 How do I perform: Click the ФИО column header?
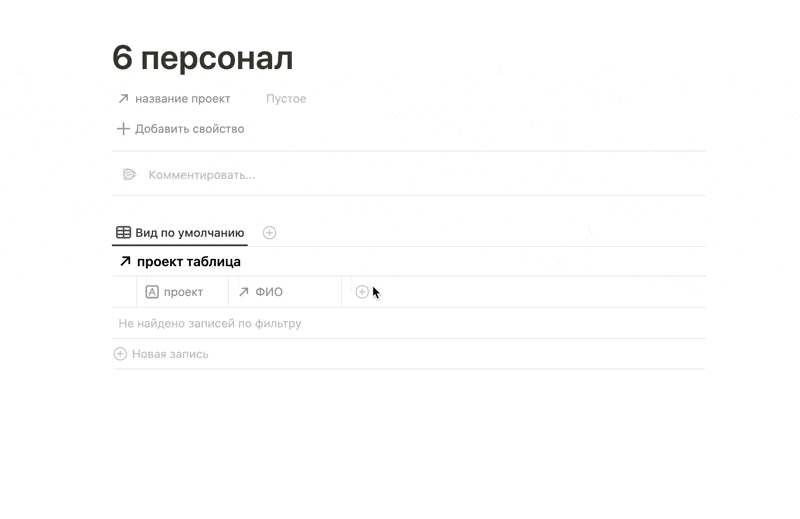(285, 292)
